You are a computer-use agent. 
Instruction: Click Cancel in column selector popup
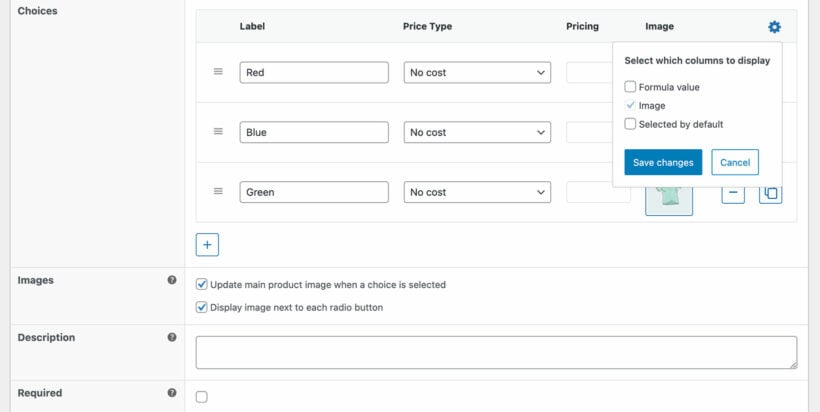click(735, 162)
